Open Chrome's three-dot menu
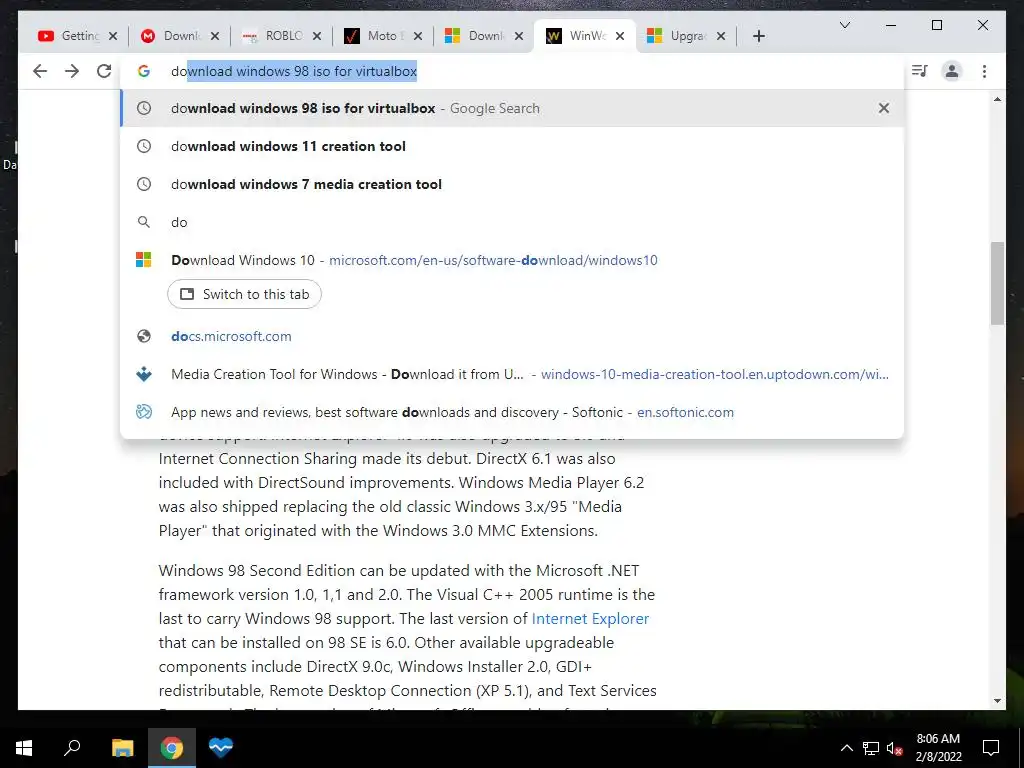This screenshot has height=768, width=1024. 984,71
